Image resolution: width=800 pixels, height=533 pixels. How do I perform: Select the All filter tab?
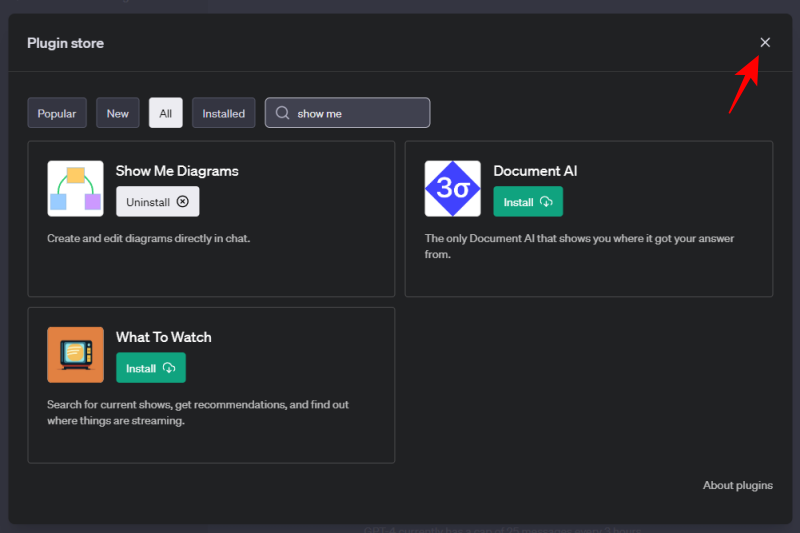165,113
